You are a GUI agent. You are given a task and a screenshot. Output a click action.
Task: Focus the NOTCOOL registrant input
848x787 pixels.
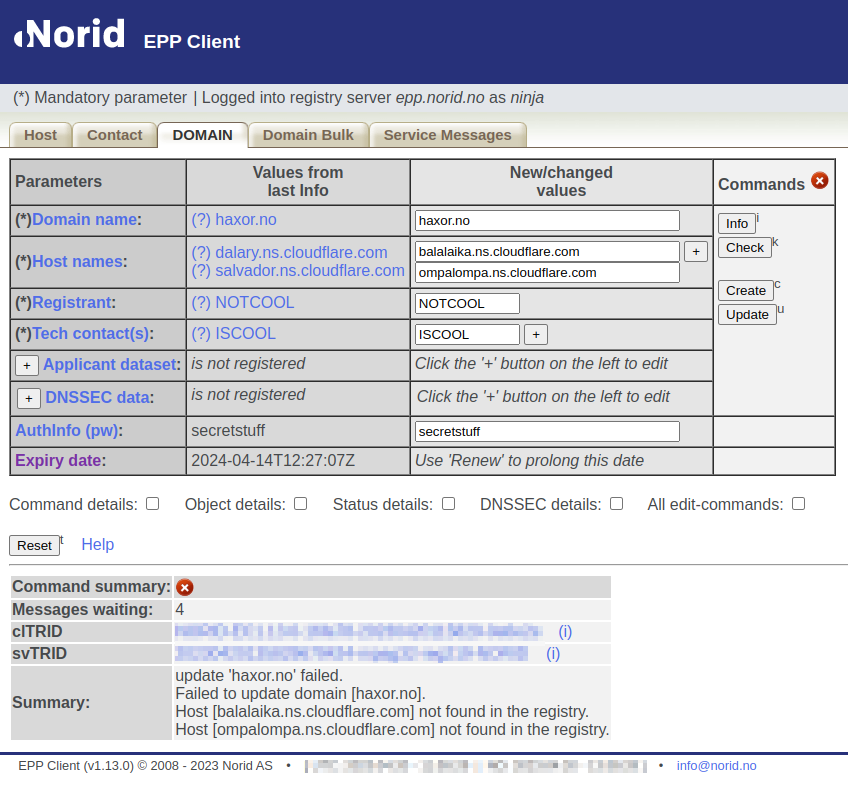pyautogui.click(x=467, y=303)
